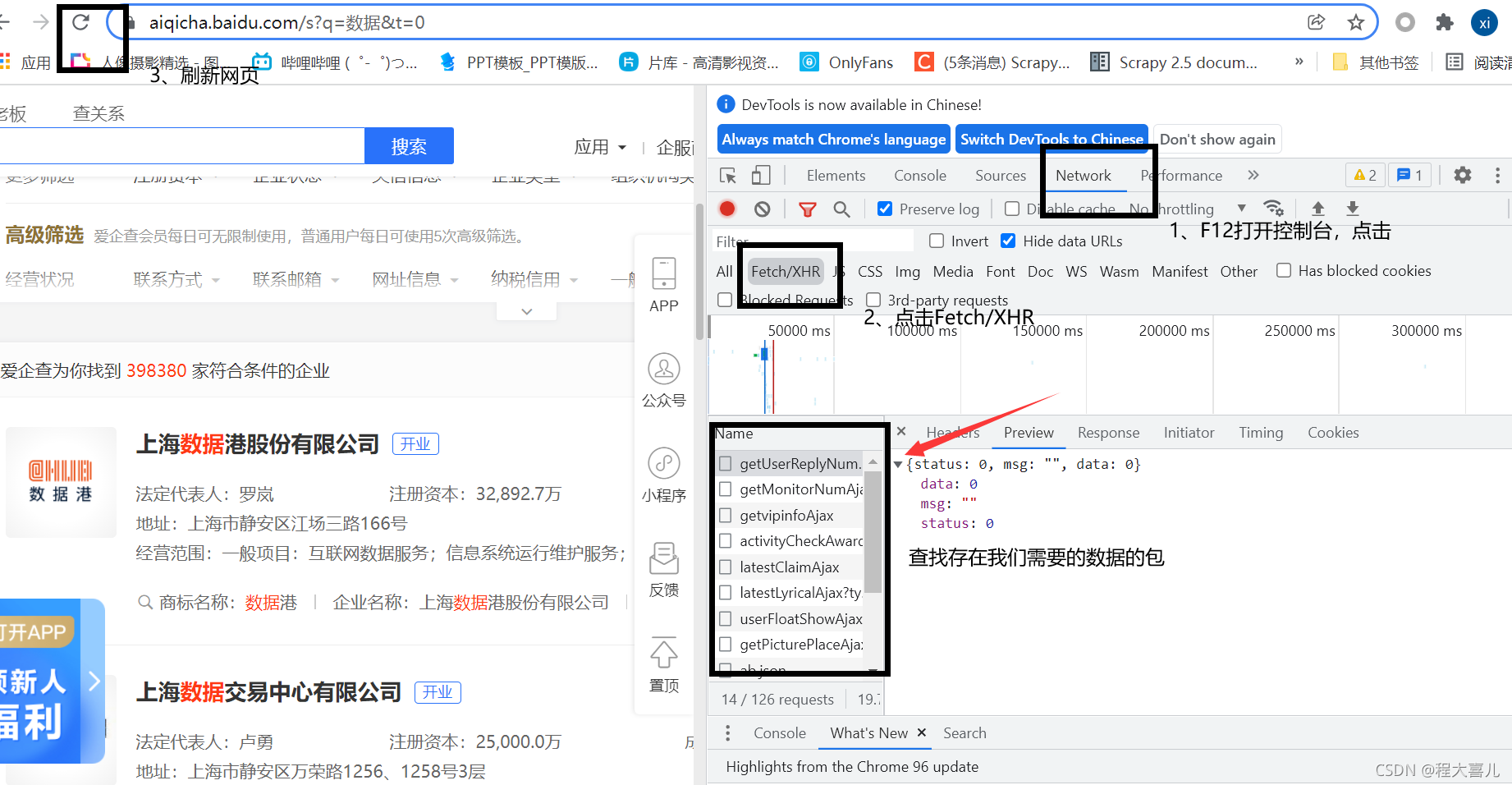
Task: Open the Response tab
Action: (x=1108, y=433)
